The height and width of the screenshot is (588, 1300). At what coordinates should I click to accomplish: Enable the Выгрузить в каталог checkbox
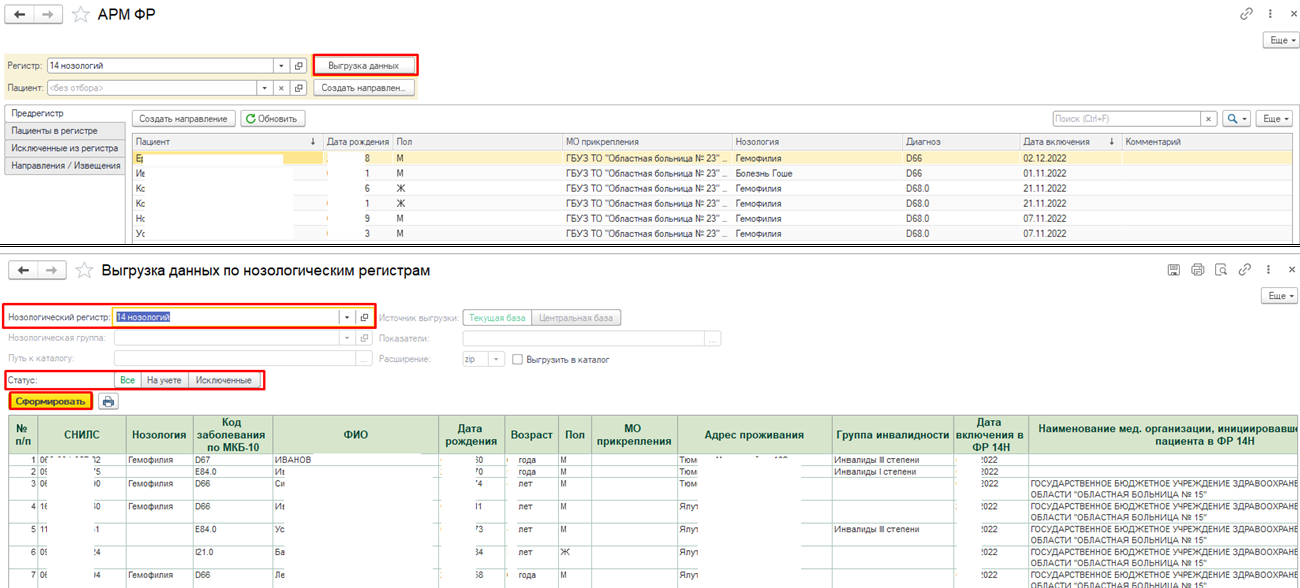pos(517,359)
